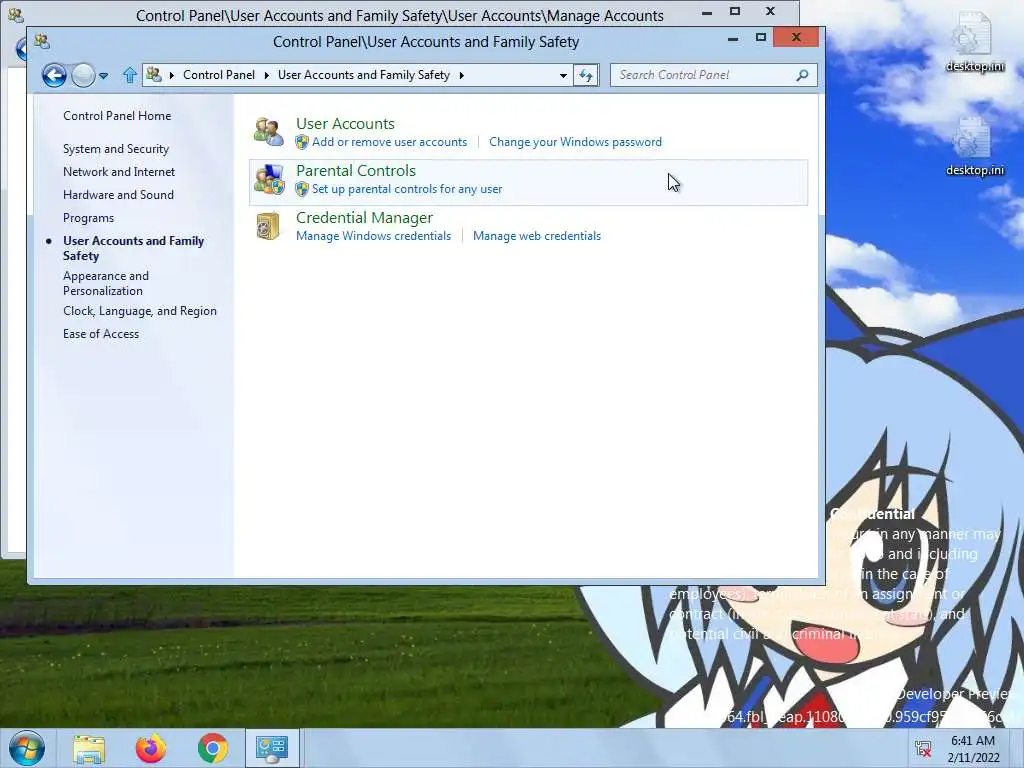This screenshot has width=1024, height=768.
Task: Click network status tray icon
Action: point(923,749)
